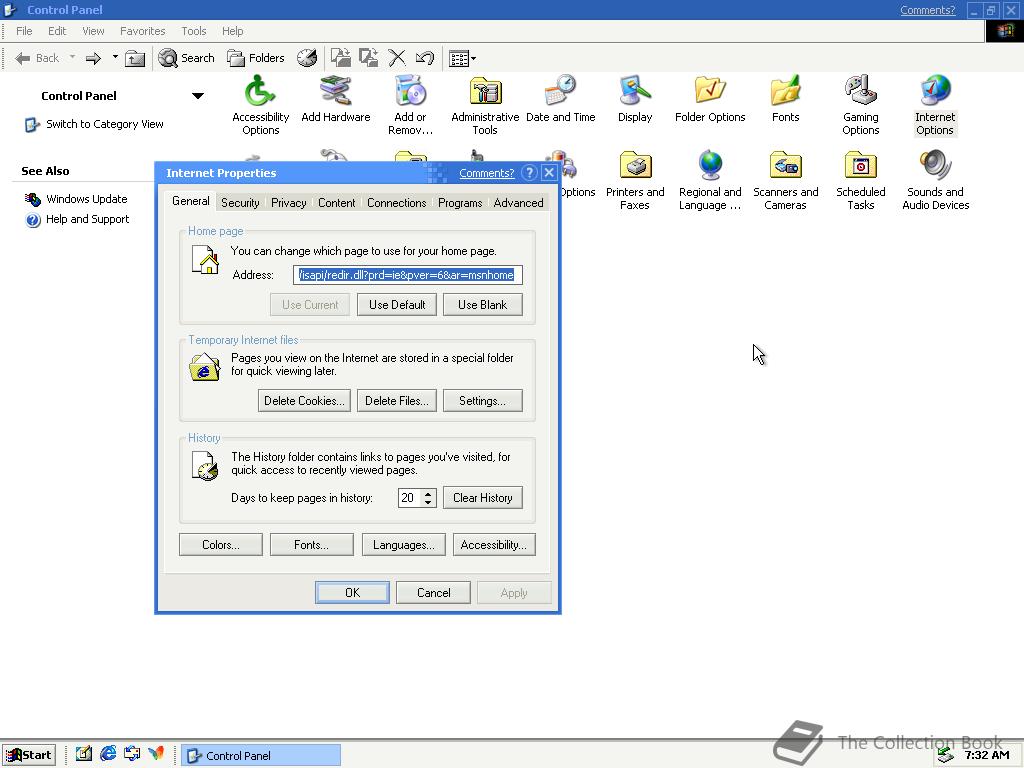Open the Languages dialog button

(404, 545)
